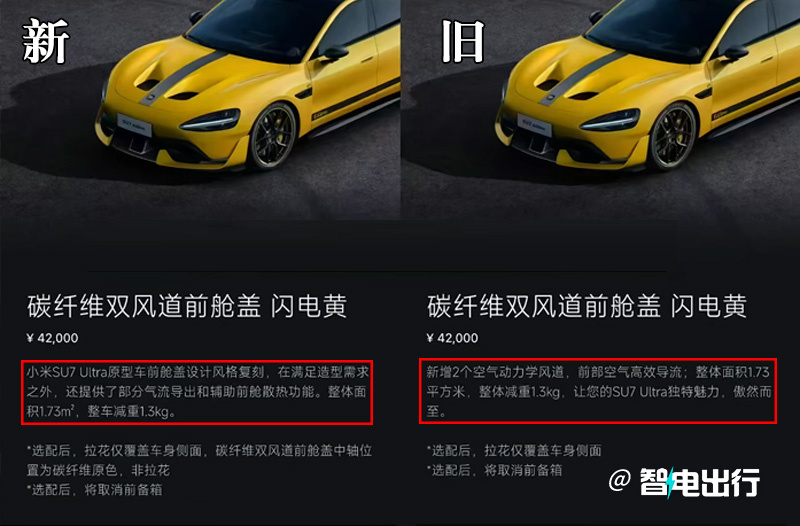
Task: Click the right 碳纤维双风道前舱盖 闪电黄 title
Action: coord(587,306)
